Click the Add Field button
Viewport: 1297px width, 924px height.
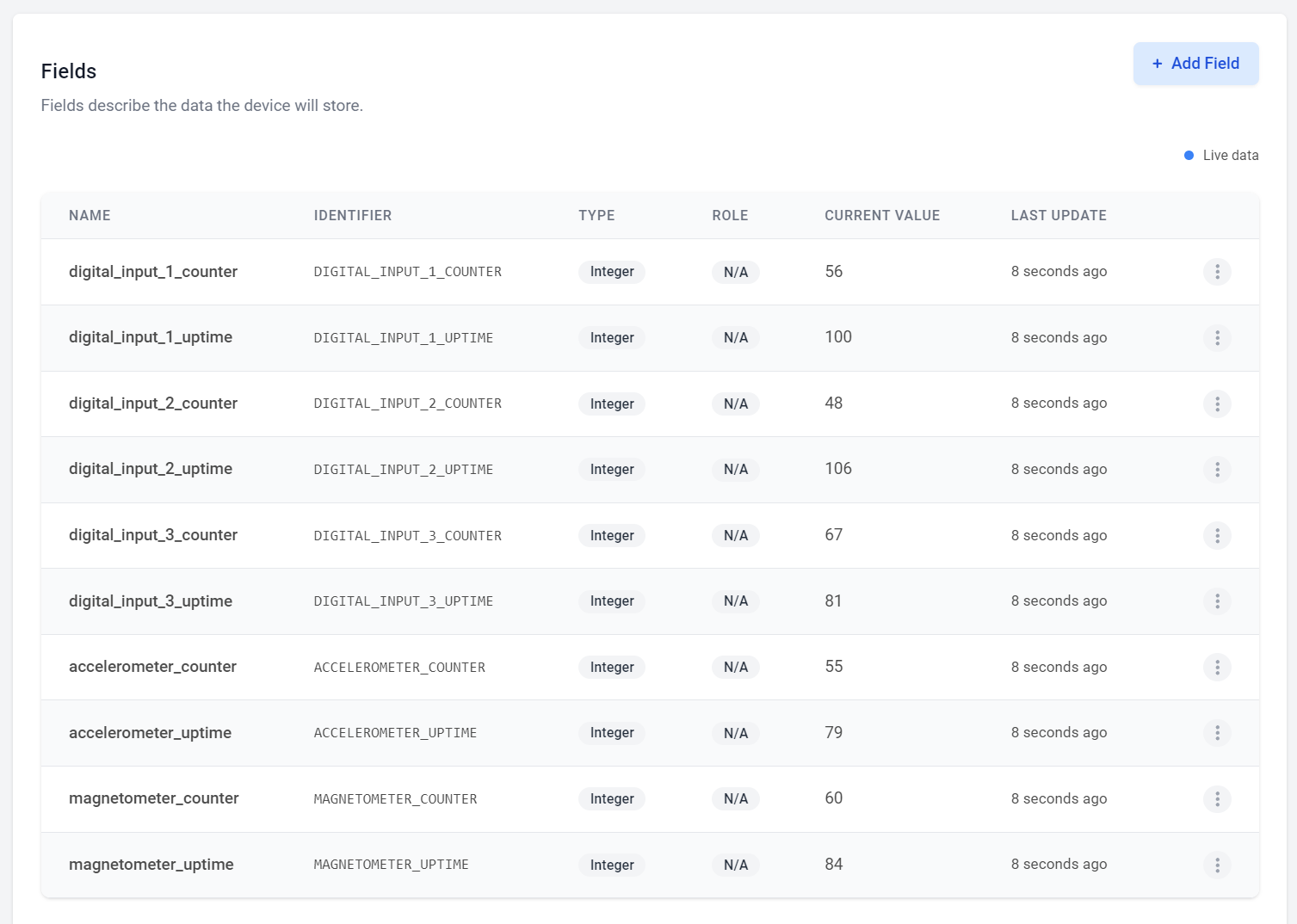[1195, 63]
